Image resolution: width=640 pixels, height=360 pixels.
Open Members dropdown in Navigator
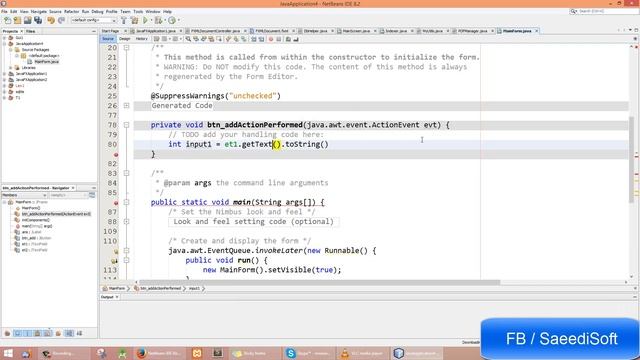point(24,195)
